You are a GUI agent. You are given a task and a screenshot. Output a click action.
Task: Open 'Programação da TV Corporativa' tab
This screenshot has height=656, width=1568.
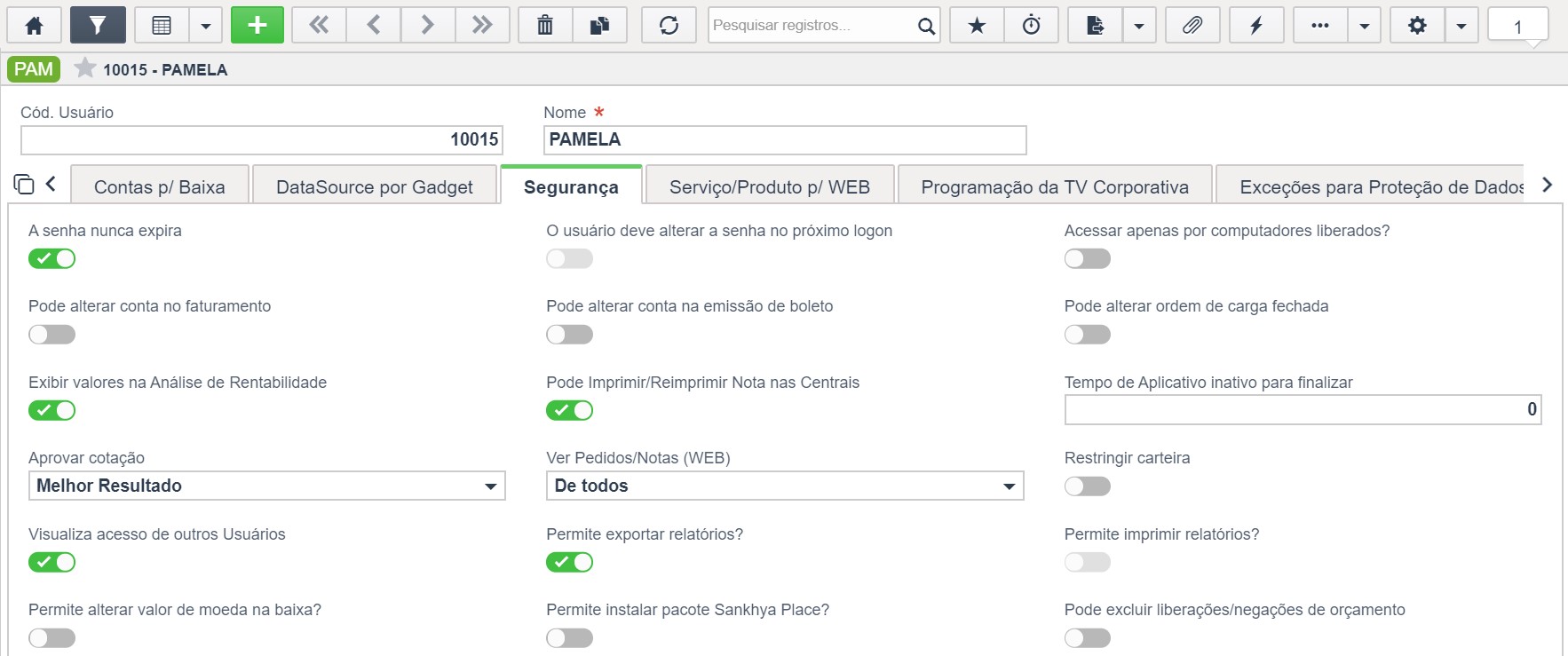click(1055, 186)
